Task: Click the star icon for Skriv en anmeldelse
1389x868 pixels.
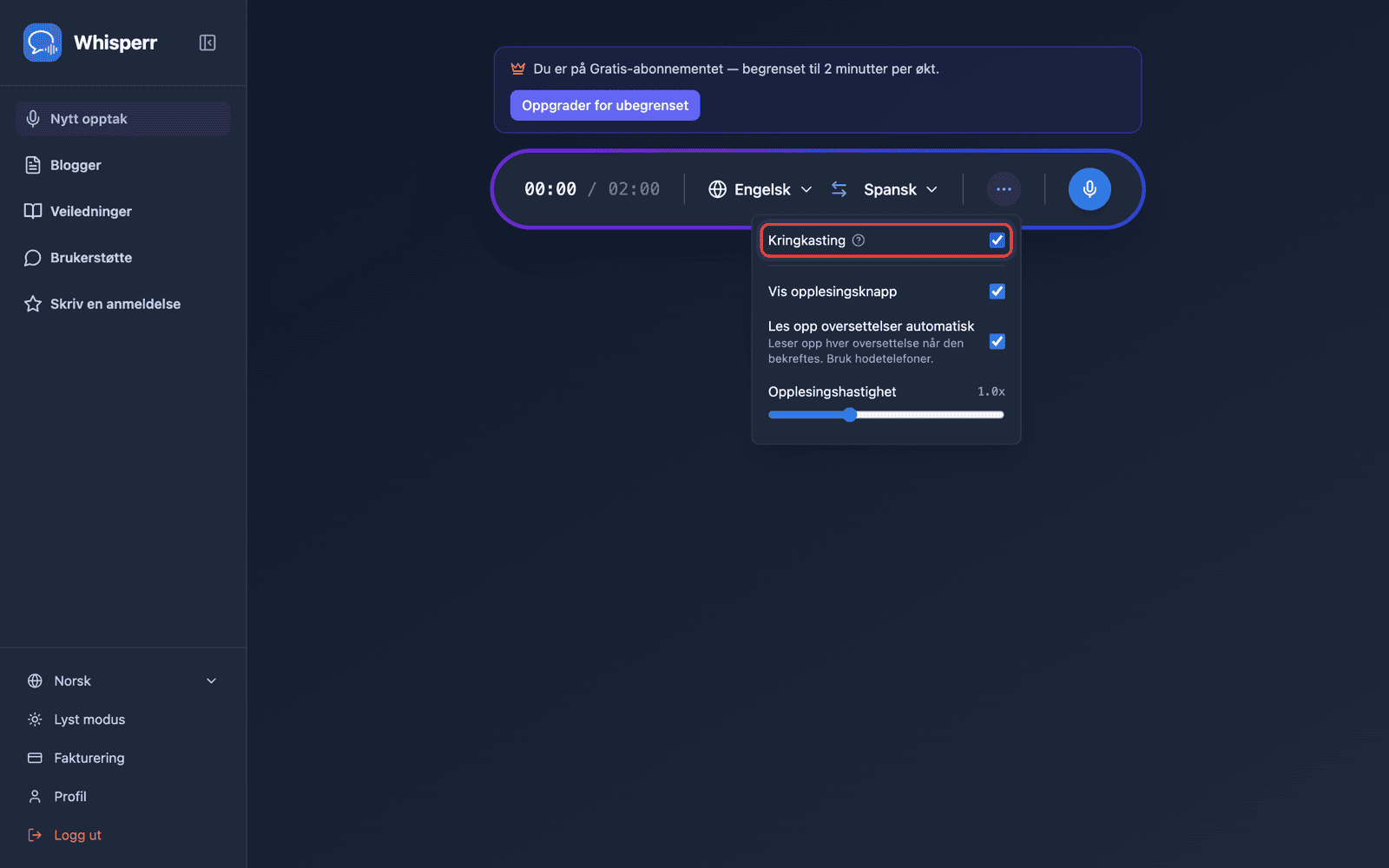Action: coord(33,304)
